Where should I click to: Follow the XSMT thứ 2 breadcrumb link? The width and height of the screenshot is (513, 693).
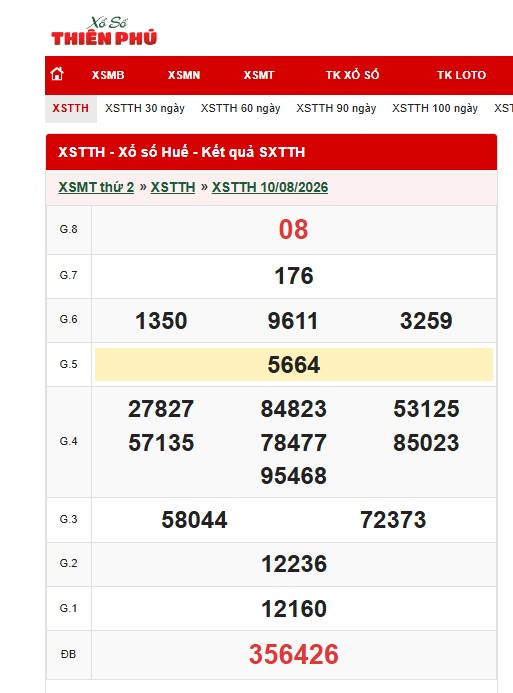[x=96, y=187]
